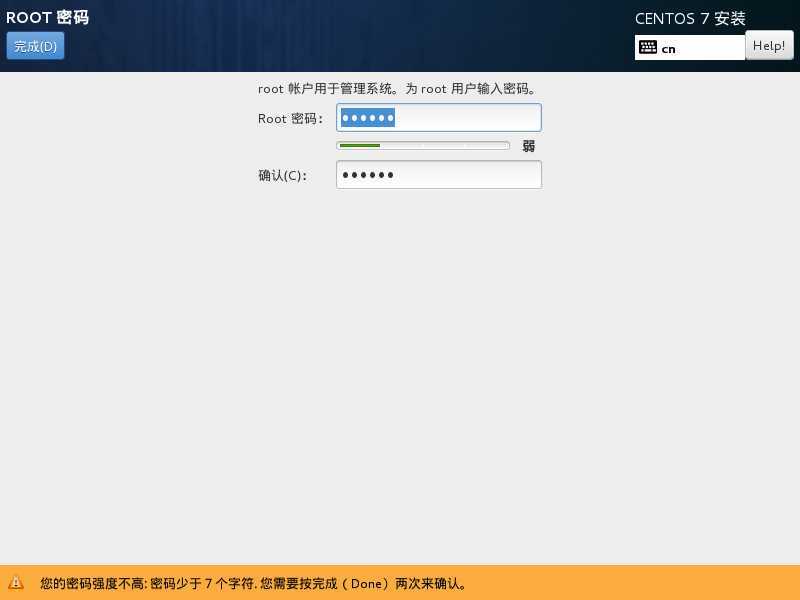Click the keyboard layout icon

[648, 47]
